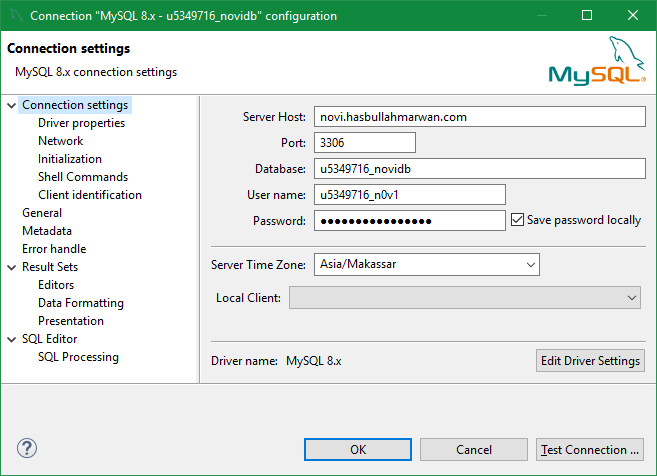Click the Test Connection button
Viewport: 657px width, 476px height.
click(590, 450)
